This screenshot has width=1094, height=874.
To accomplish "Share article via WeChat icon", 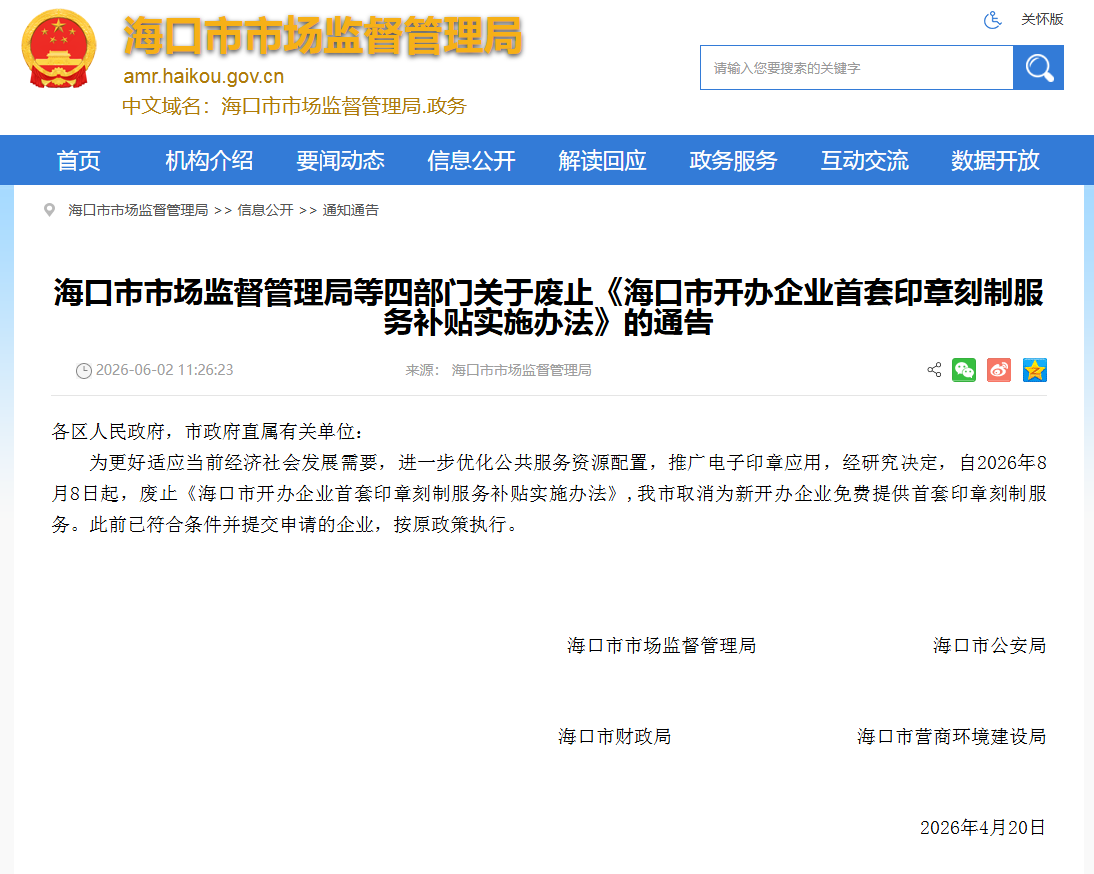I will 964,370.
